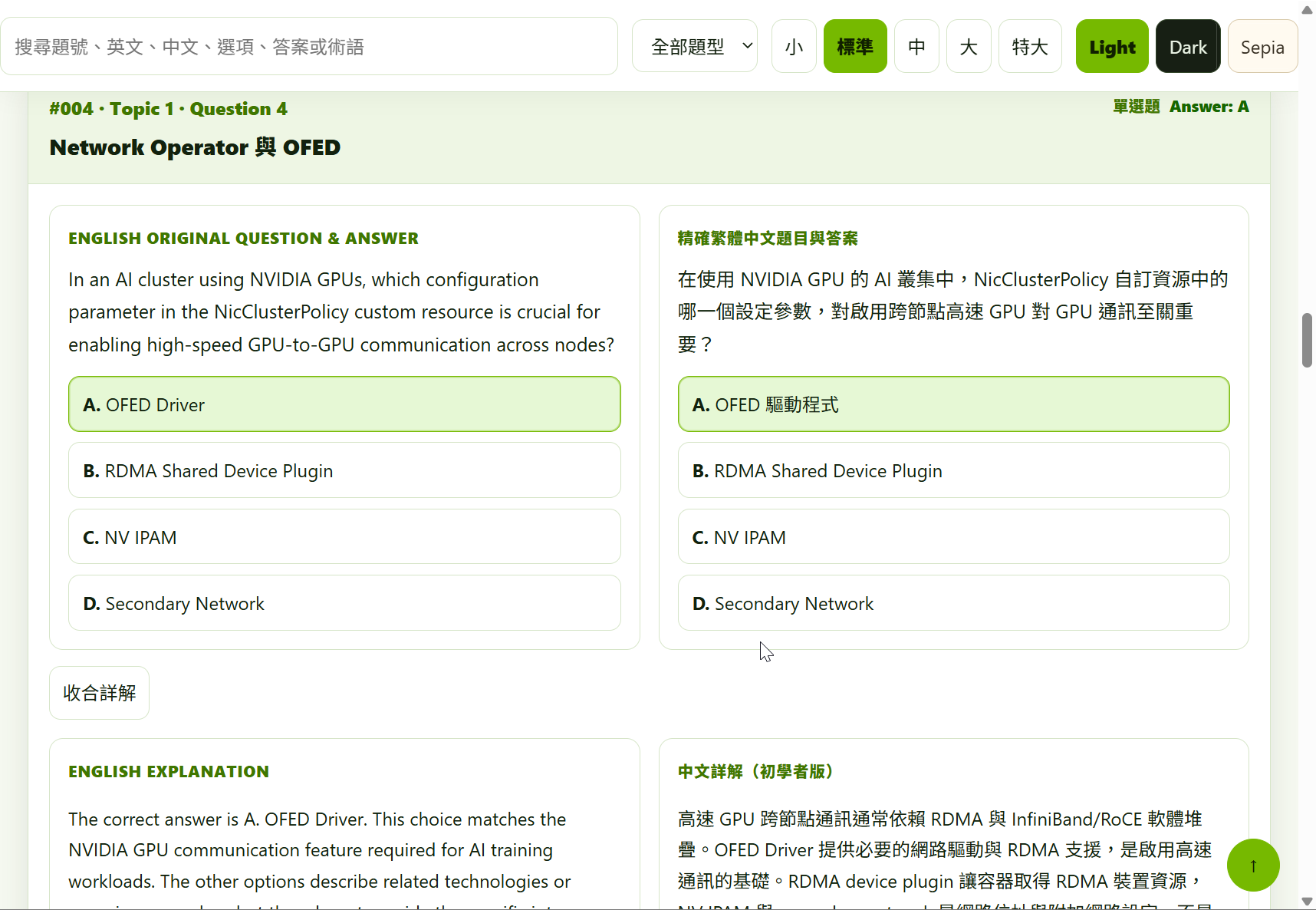Image resolution: width=1316 pixels, height=910 pixels.
Task: Open the 全部題型 question type dropdown
Action: click(x=695, y=47)
